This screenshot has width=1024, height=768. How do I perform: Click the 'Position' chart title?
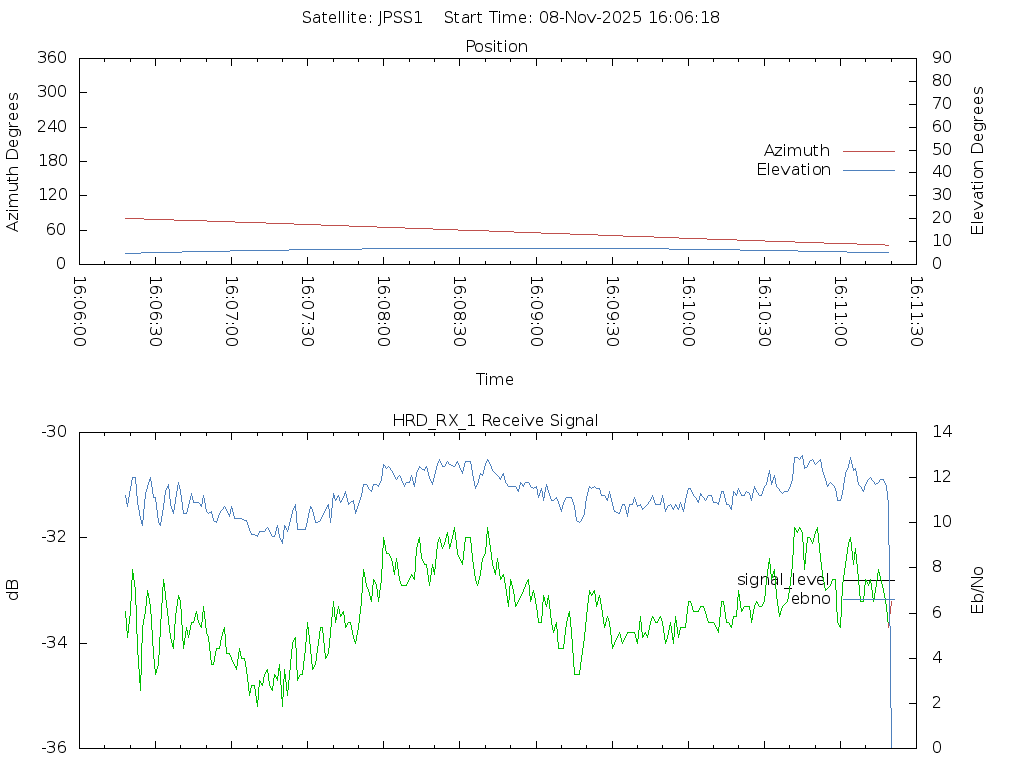pos(496,47)
